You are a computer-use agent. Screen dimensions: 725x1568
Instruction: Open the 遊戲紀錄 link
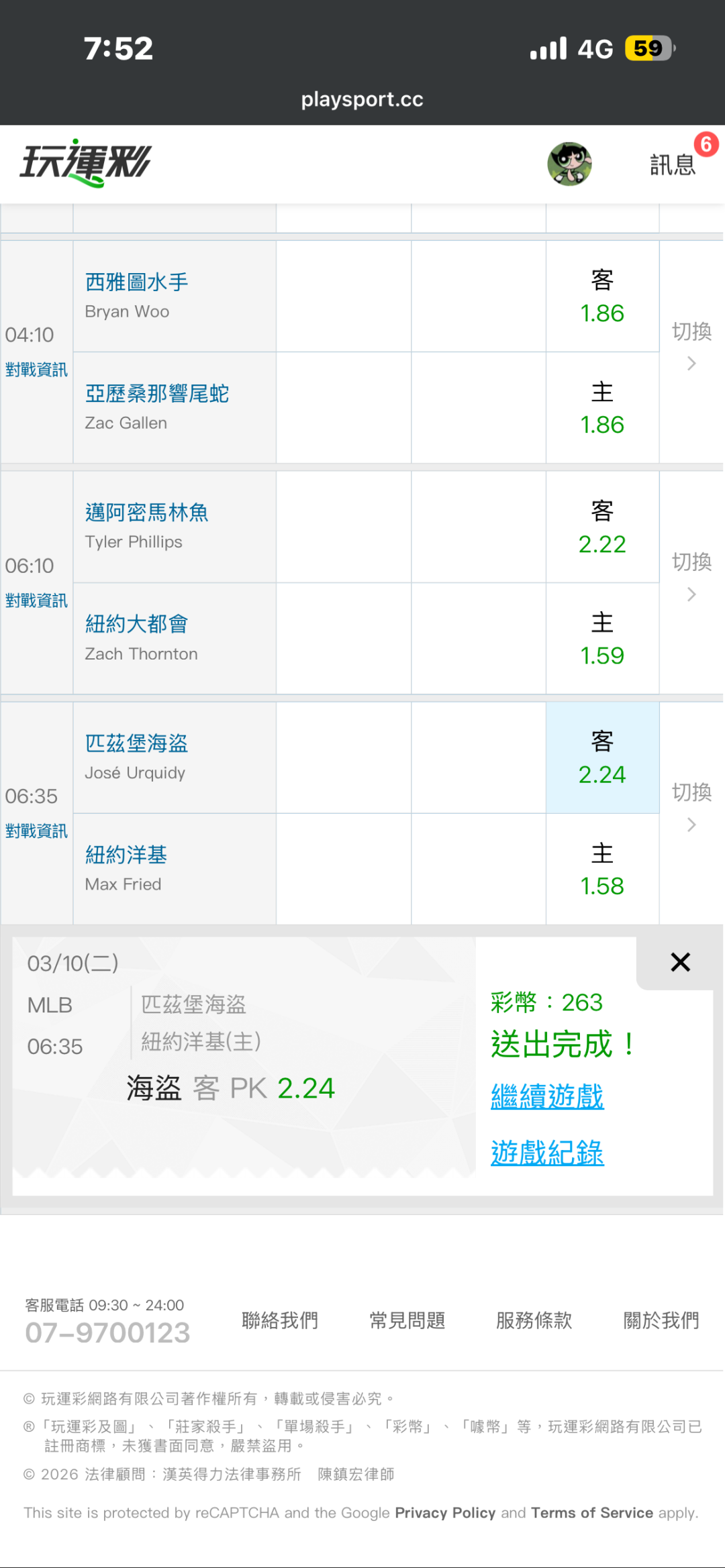pyautogui.click(x=547, y=1153)
